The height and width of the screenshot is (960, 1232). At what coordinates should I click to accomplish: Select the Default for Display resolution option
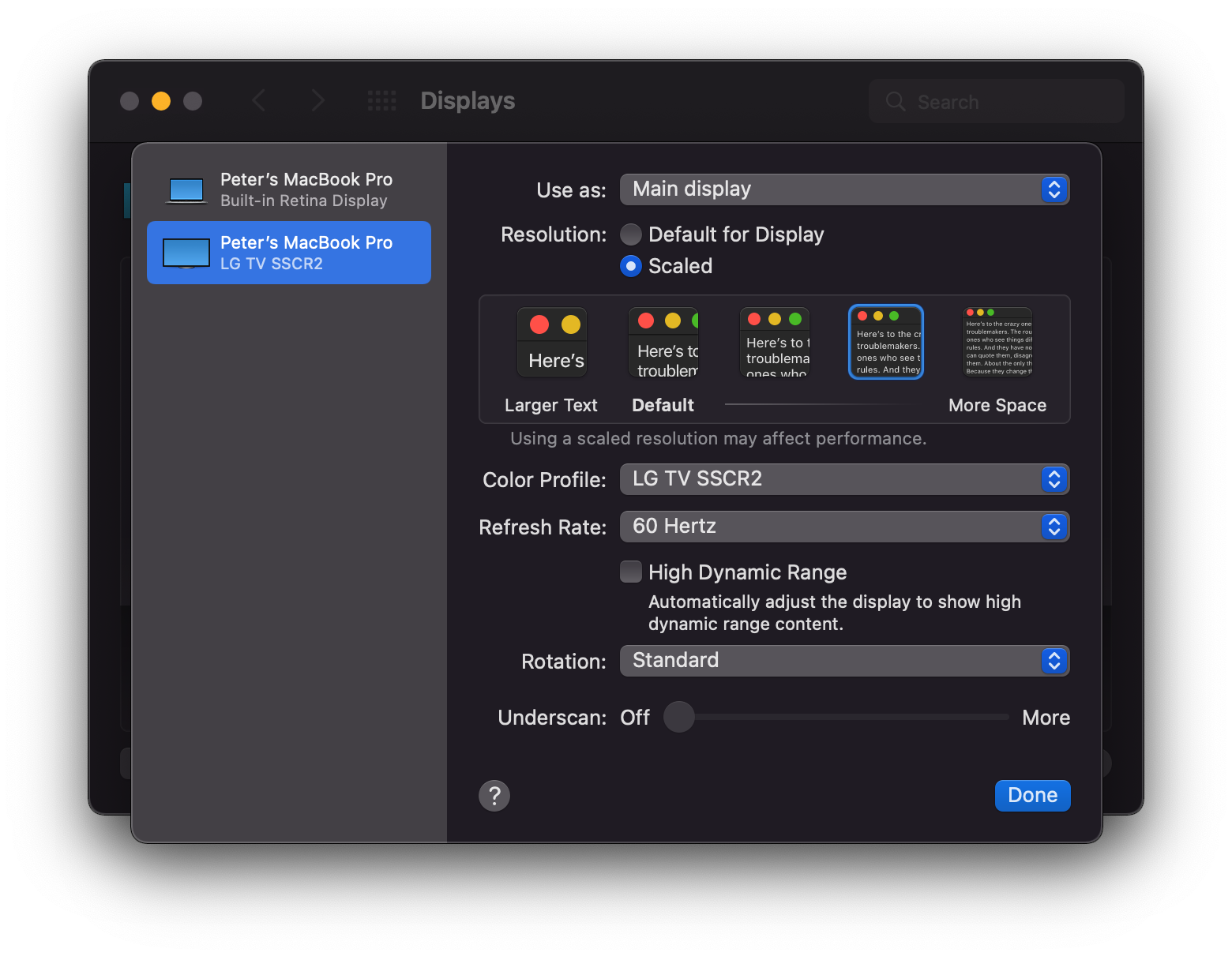(631, 234)
